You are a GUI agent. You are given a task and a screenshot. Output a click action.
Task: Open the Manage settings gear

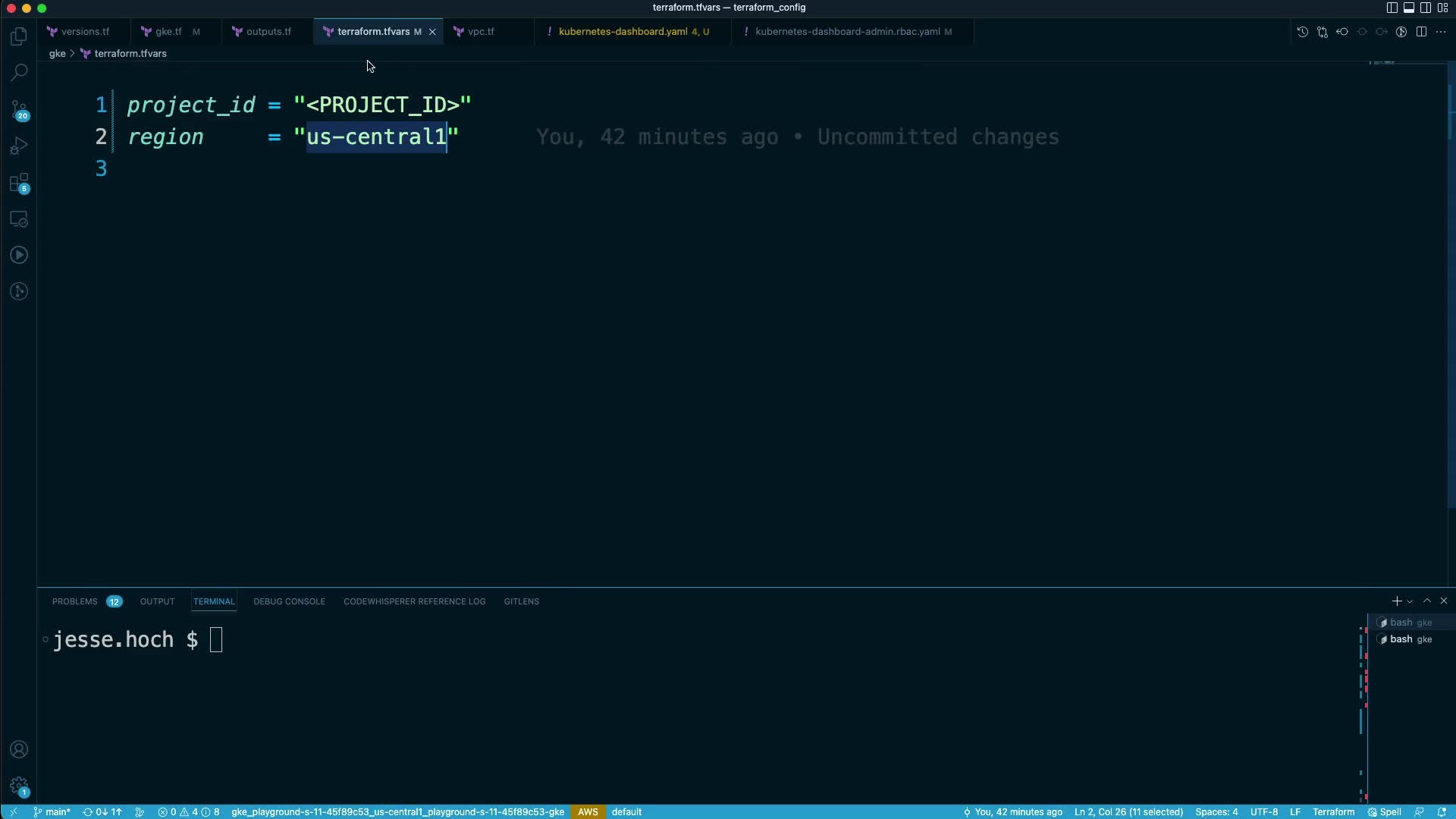(19, 786)
